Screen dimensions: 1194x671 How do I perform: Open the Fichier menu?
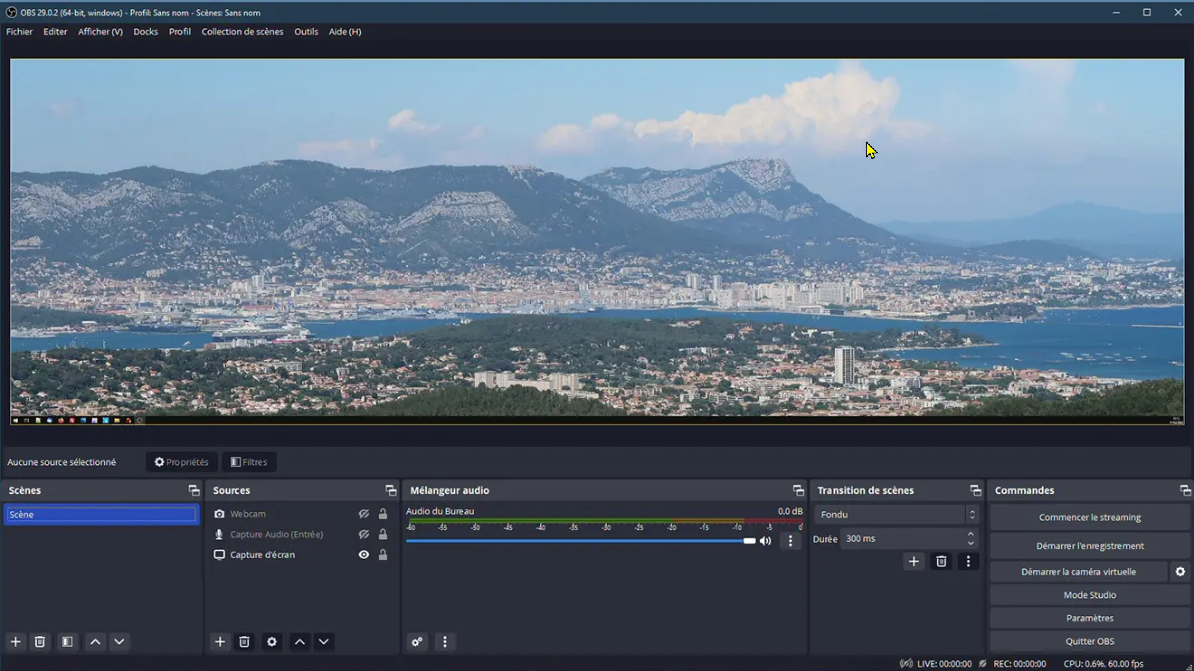pos(19,32)
